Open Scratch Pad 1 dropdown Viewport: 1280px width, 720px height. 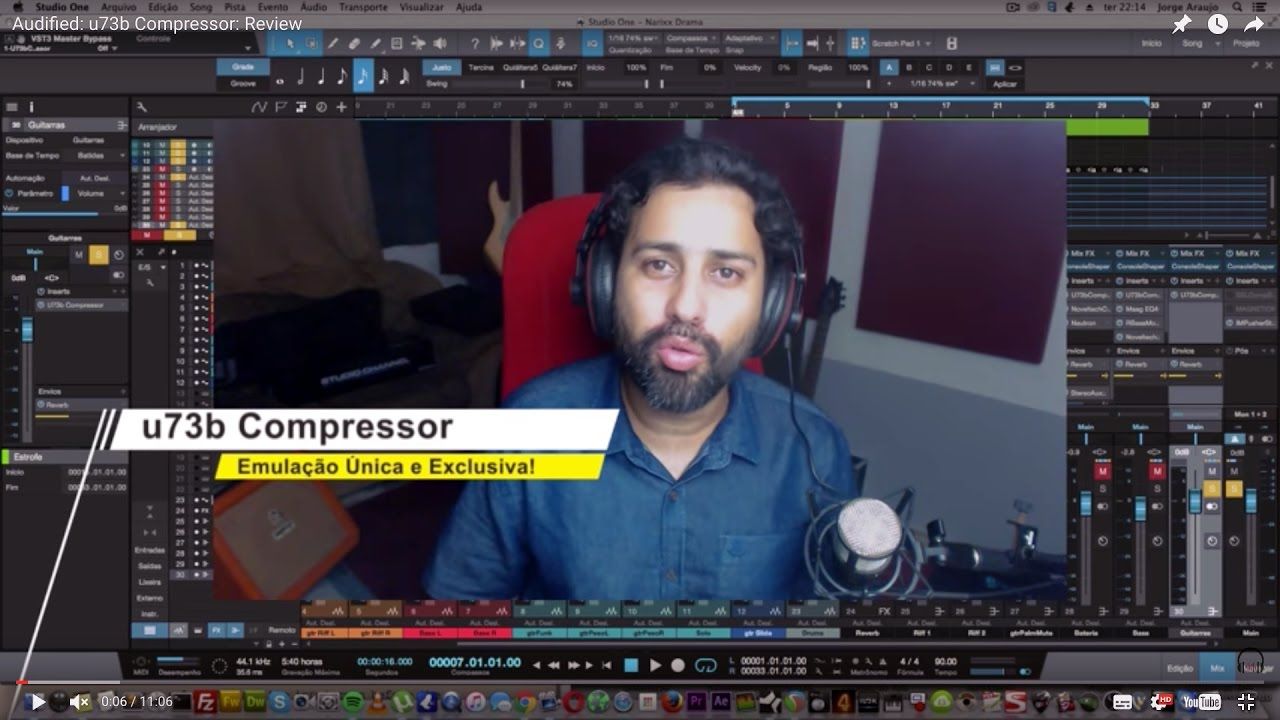tap(901, 44)
